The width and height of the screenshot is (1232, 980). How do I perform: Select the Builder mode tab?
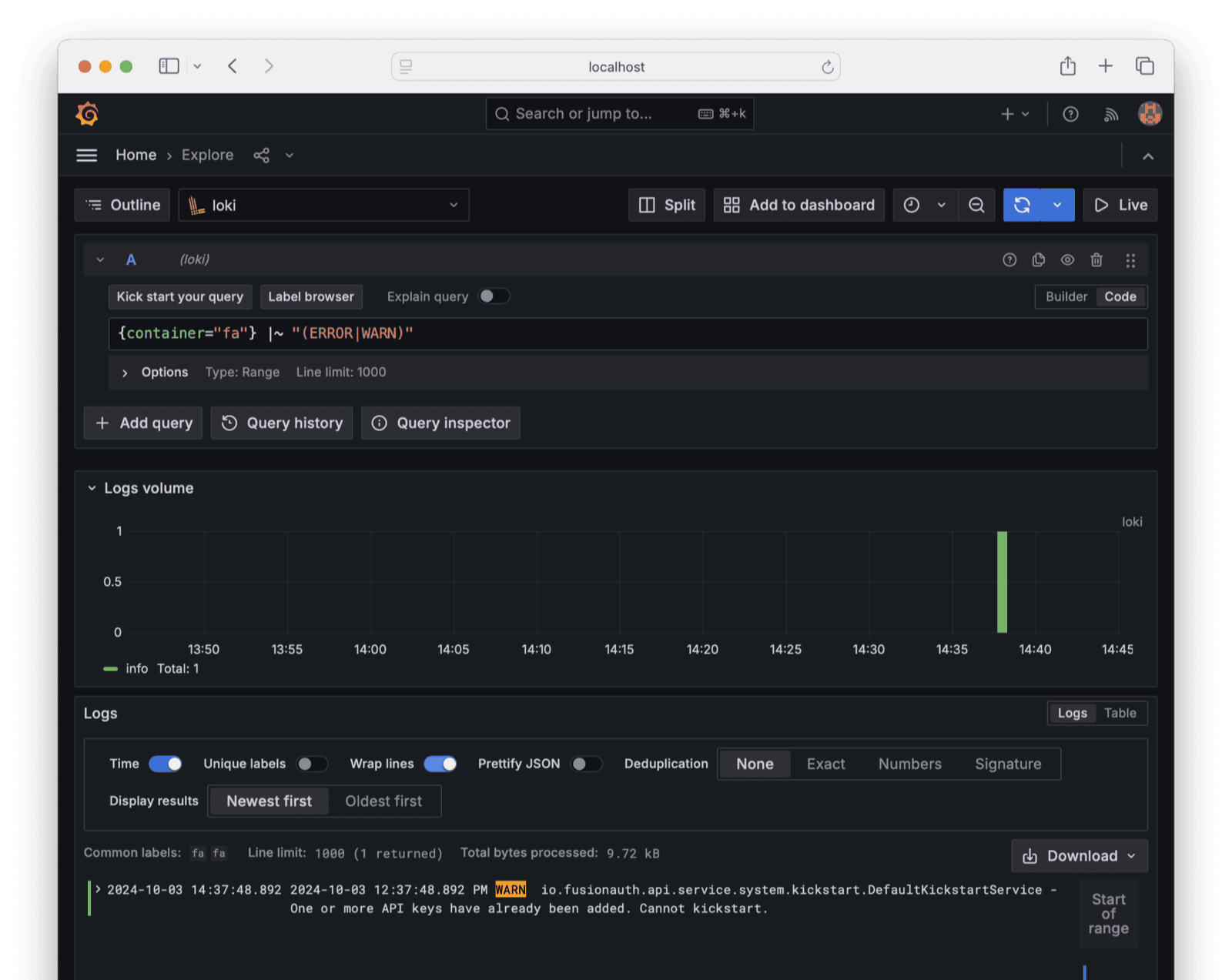[x=1066, y=296]
